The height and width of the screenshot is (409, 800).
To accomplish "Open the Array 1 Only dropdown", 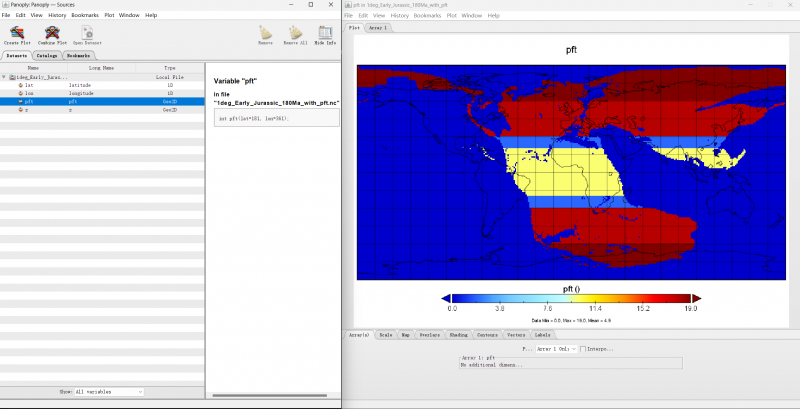I will tap(556, 349).
